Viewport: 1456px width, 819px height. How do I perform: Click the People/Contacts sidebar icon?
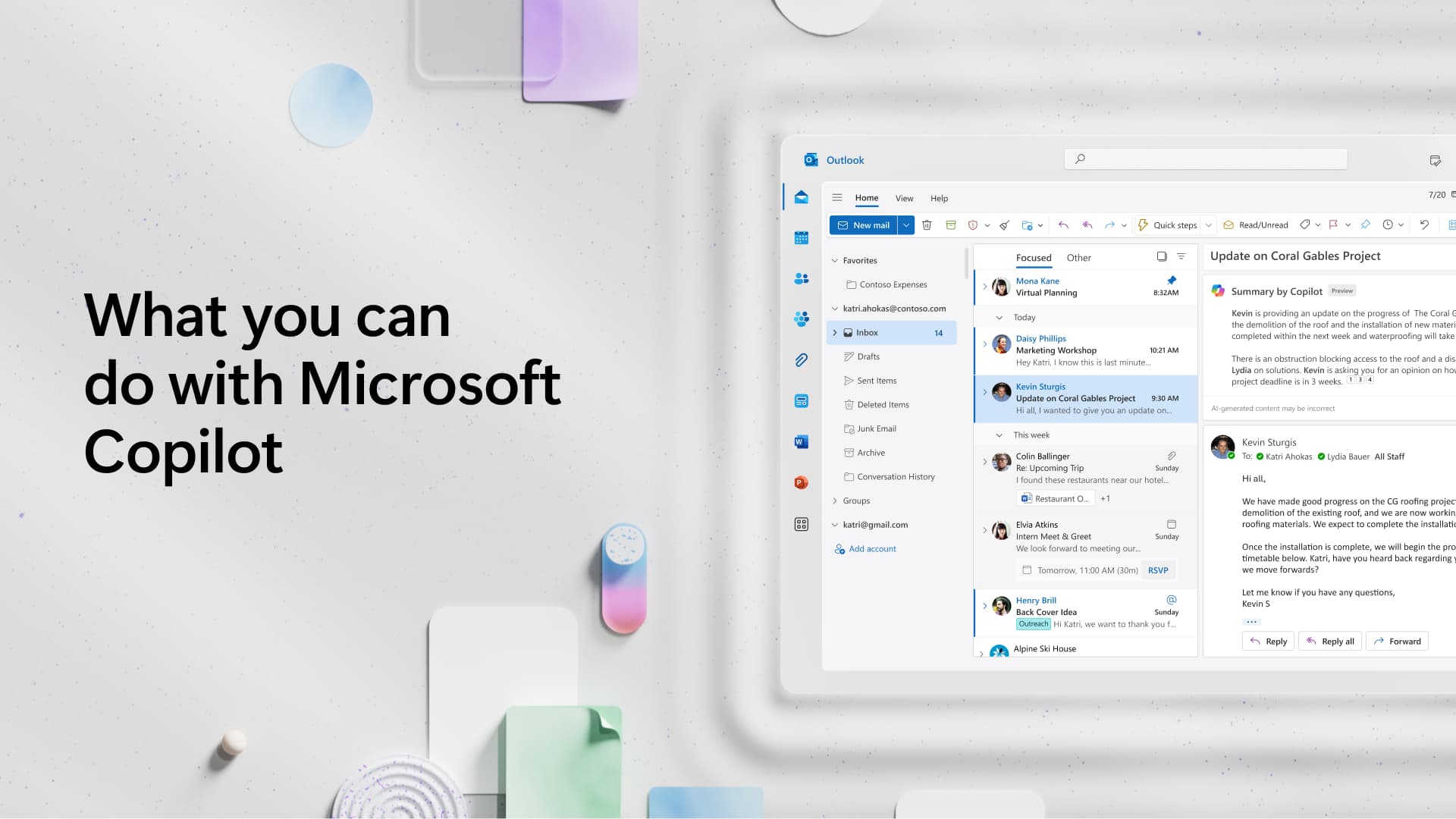pyautogui.click(x=801, y=278)
